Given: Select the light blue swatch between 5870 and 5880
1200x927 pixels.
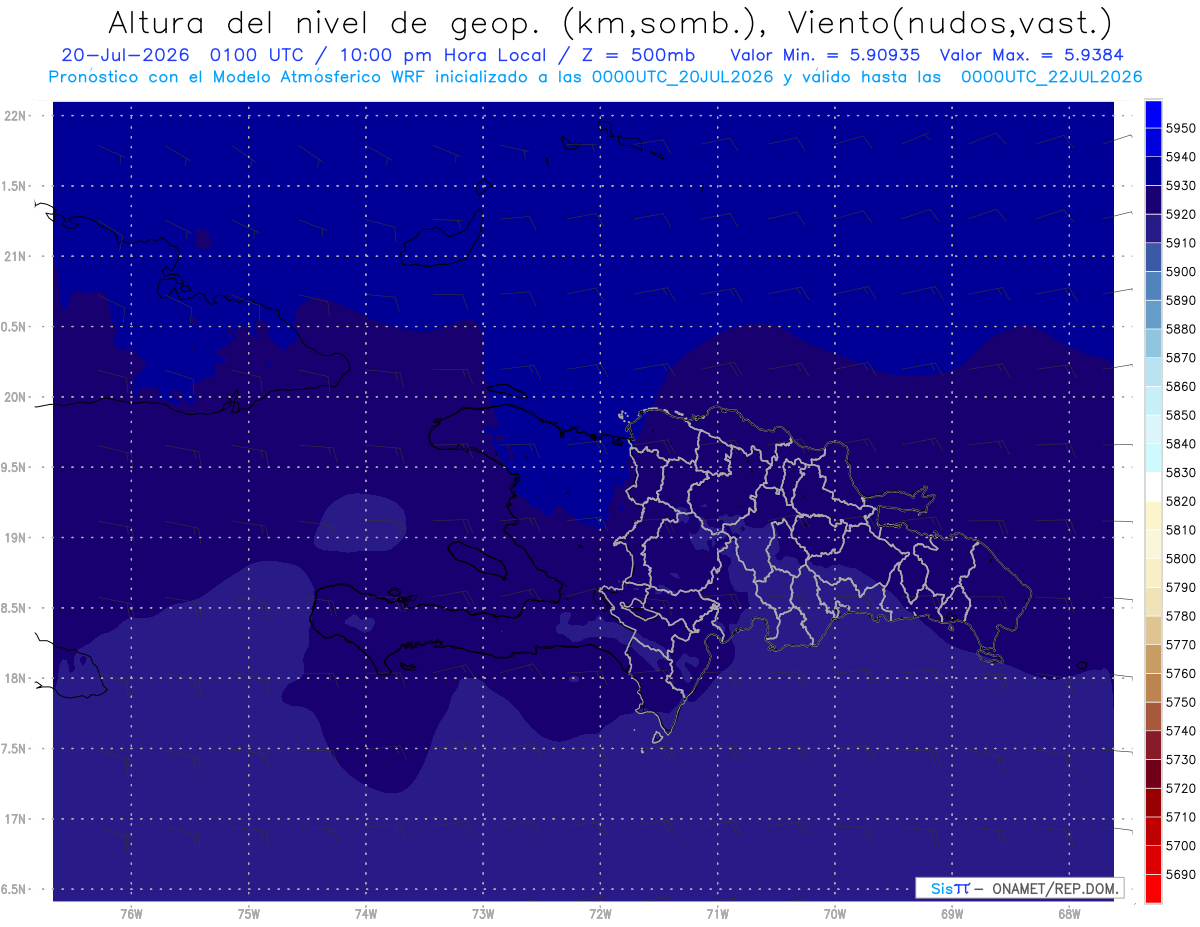Looking at the screenshot, I should pyautogui.click(x=1153, y=342).
